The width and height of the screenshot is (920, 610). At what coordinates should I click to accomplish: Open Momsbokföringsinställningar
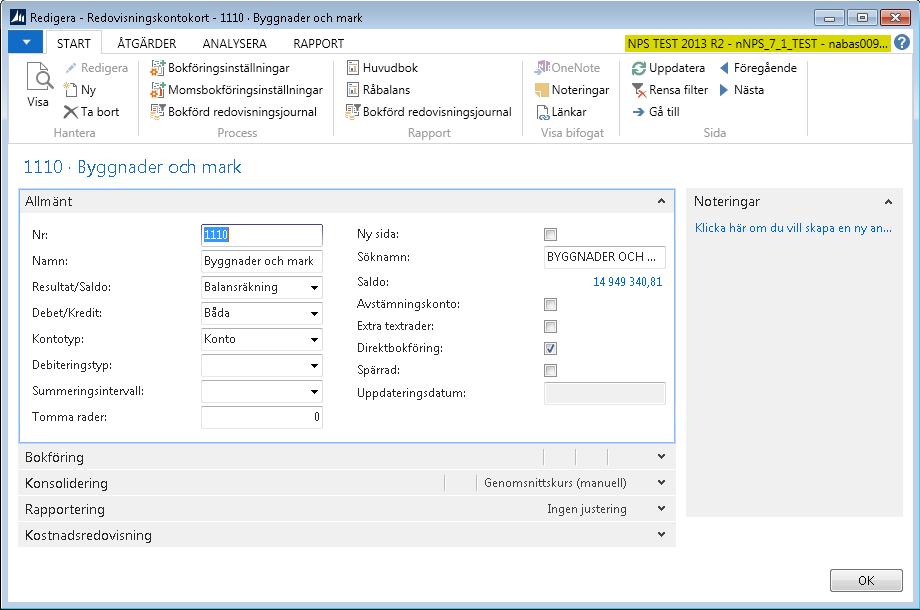(x=236, y=90)
